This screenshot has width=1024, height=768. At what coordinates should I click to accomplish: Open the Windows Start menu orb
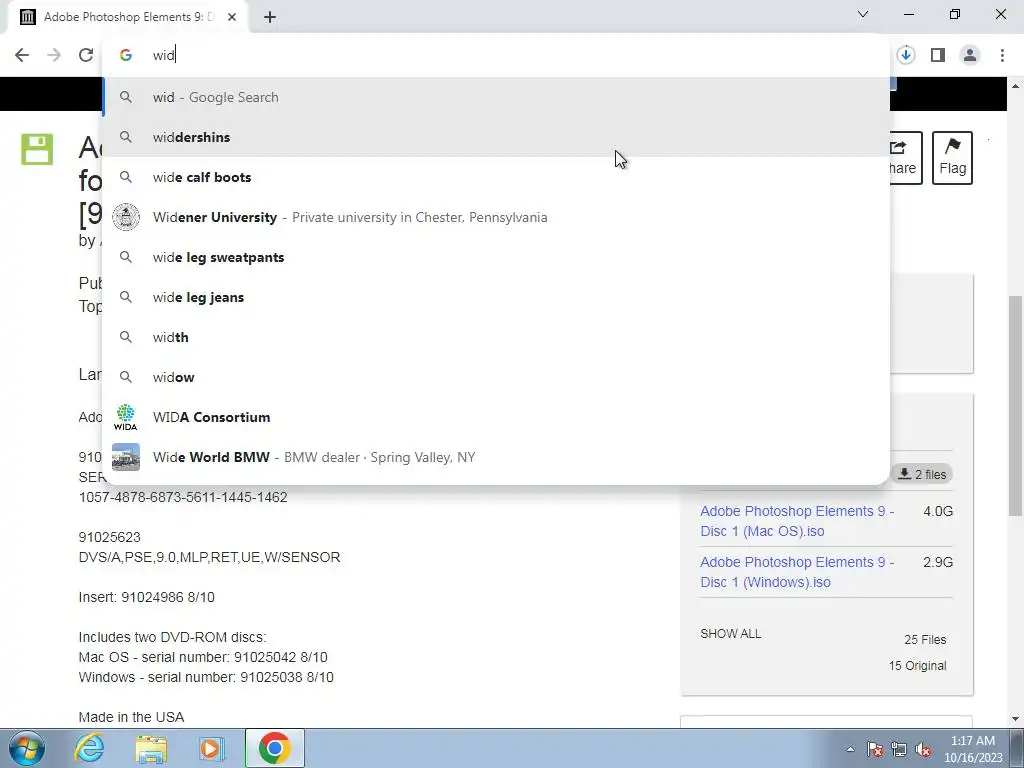pyautogui.click(x=26, y=748)
